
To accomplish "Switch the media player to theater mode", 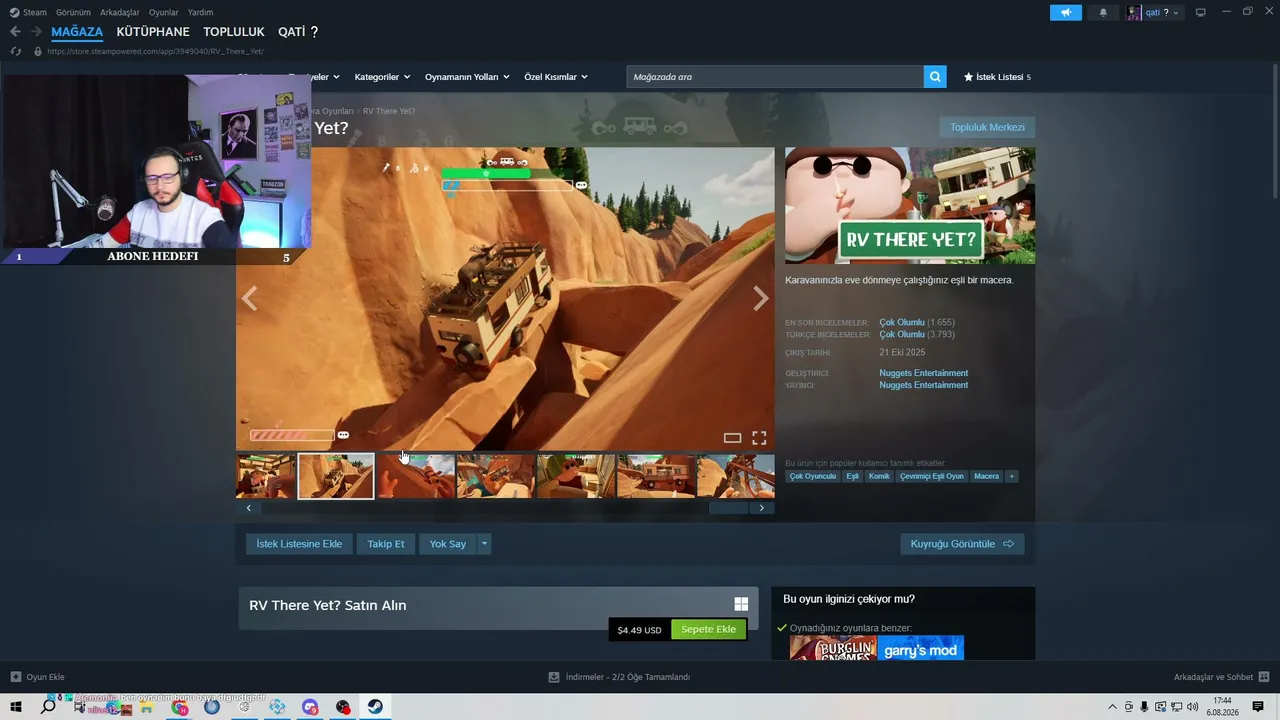I will 732,438.
